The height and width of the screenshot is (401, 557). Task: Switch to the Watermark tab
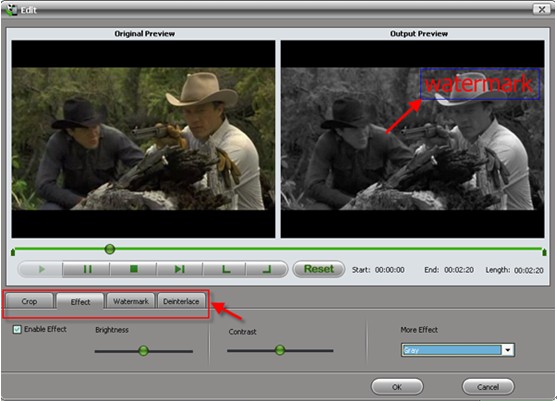[x=130, y=301]
